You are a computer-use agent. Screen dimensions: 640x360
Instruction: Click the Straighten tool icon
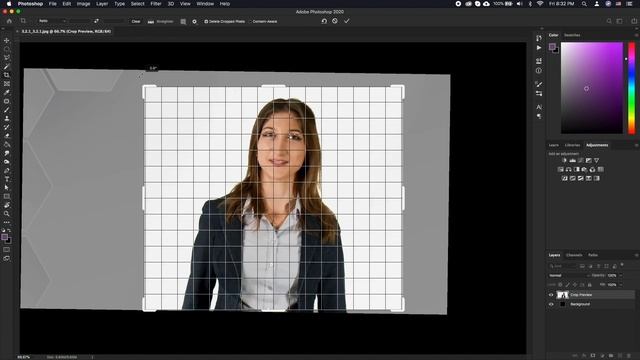(x=151, y=22)
